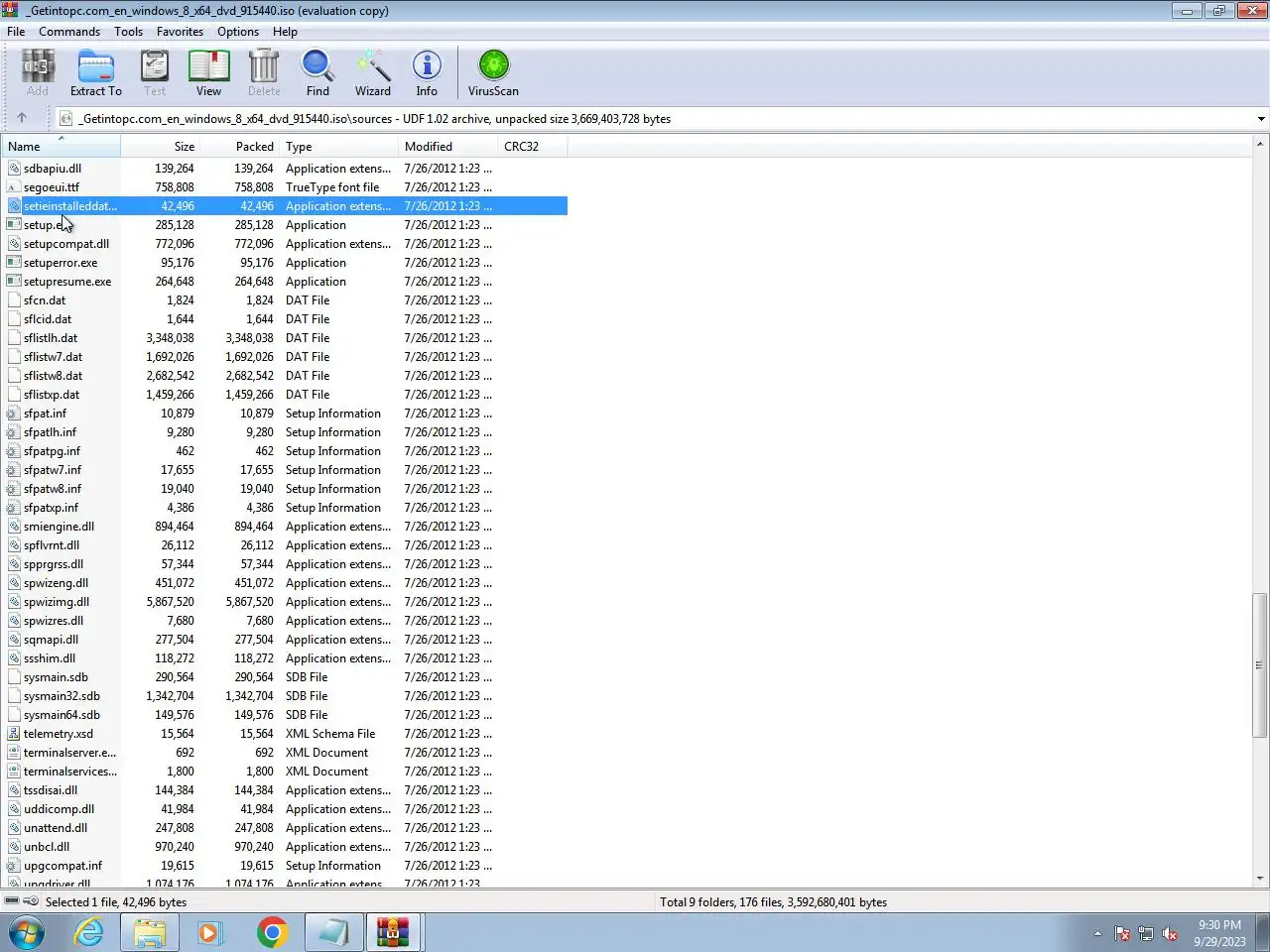Image resolution: width=1270 pixels, height=952 pixels.
Task: Sort by the Name column header
Action: (62, 146)
